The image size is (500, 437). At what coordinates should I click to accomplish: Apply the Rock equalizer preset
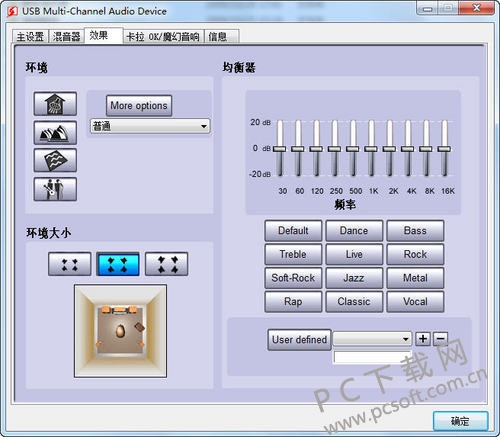[415, 254]
